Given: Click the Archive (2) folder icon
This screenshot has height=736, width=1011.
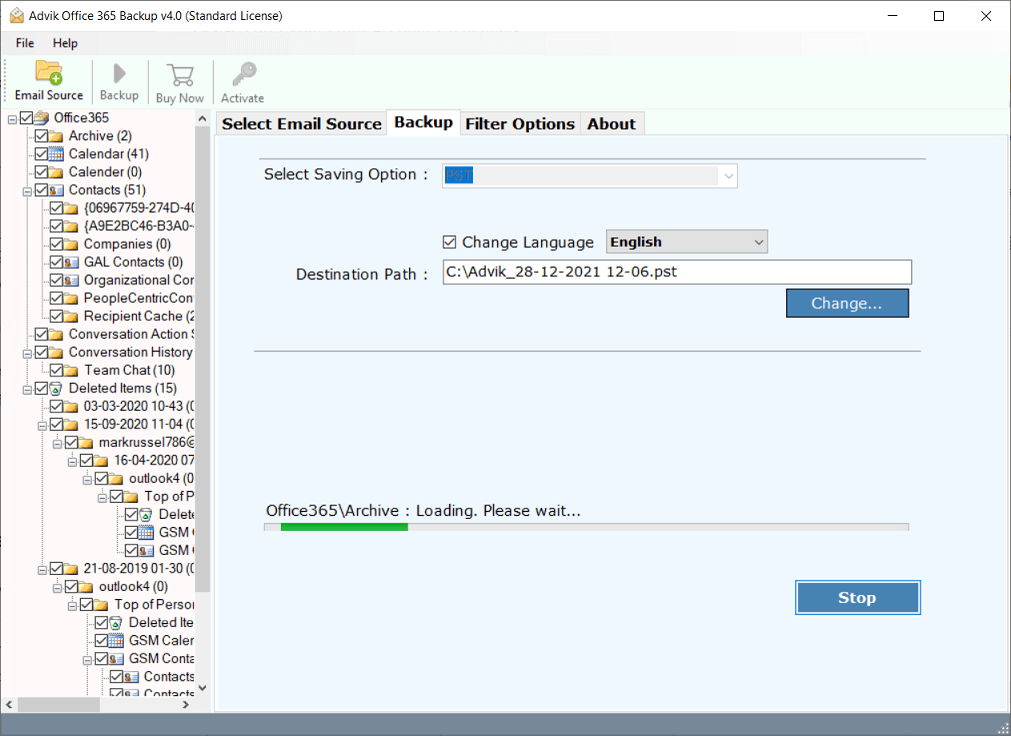Looking at the screenshot, I should (x=56, y=136).
